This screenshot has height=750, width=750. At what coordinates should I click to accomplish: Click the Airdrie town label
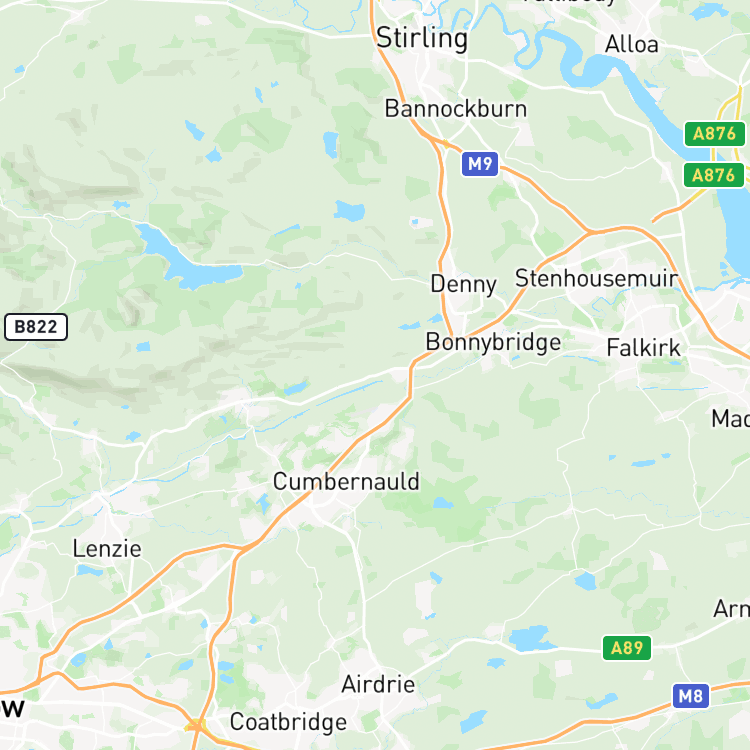[x=378, y=684]
